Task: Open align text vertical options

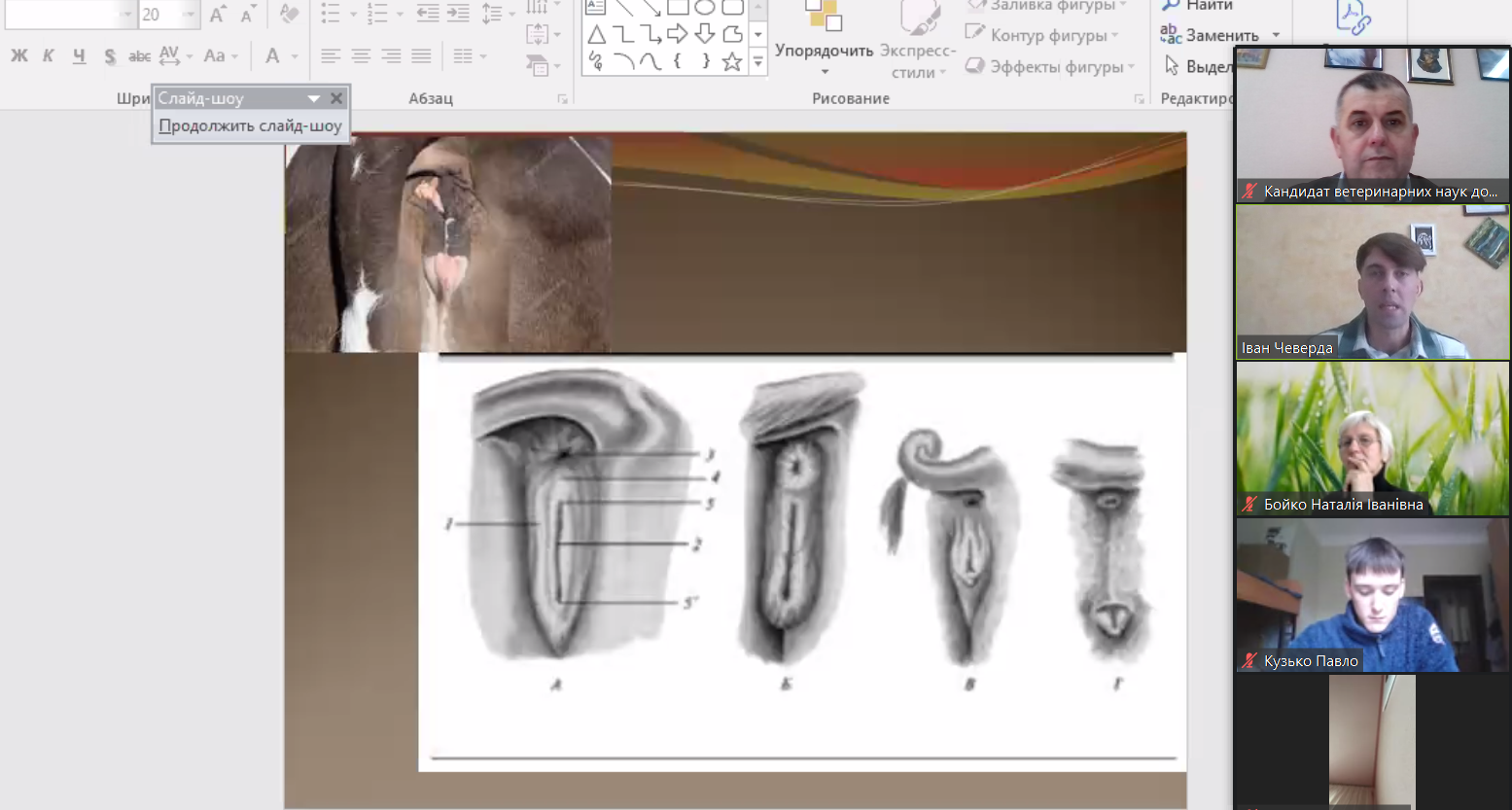Action: pyautogui.click(x=542, y=35)
